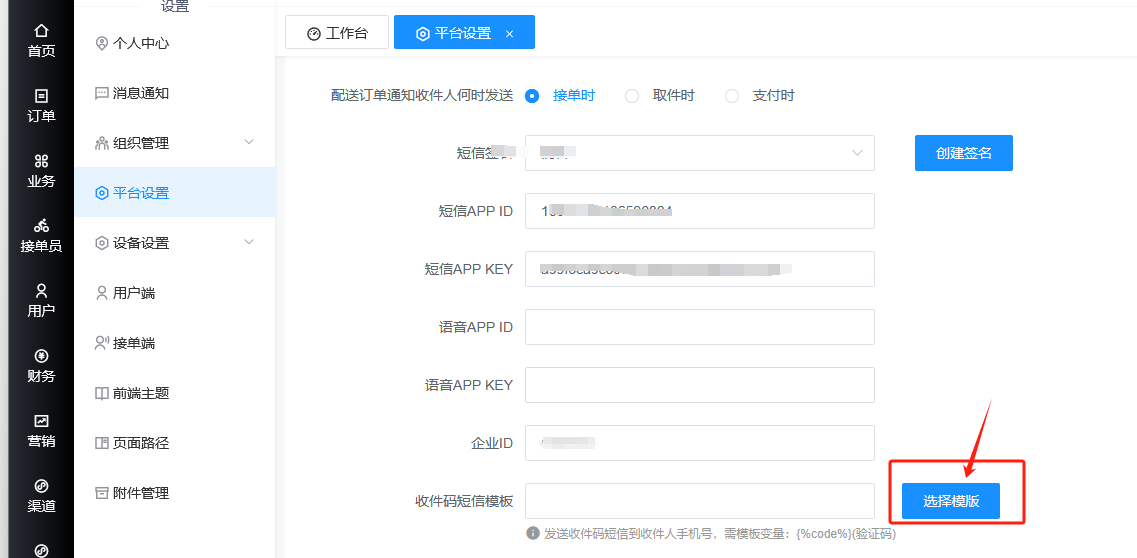The image size is (1137, 558).
Task: Select the 接单时 radio option
Action: click(x=533, y=96)
